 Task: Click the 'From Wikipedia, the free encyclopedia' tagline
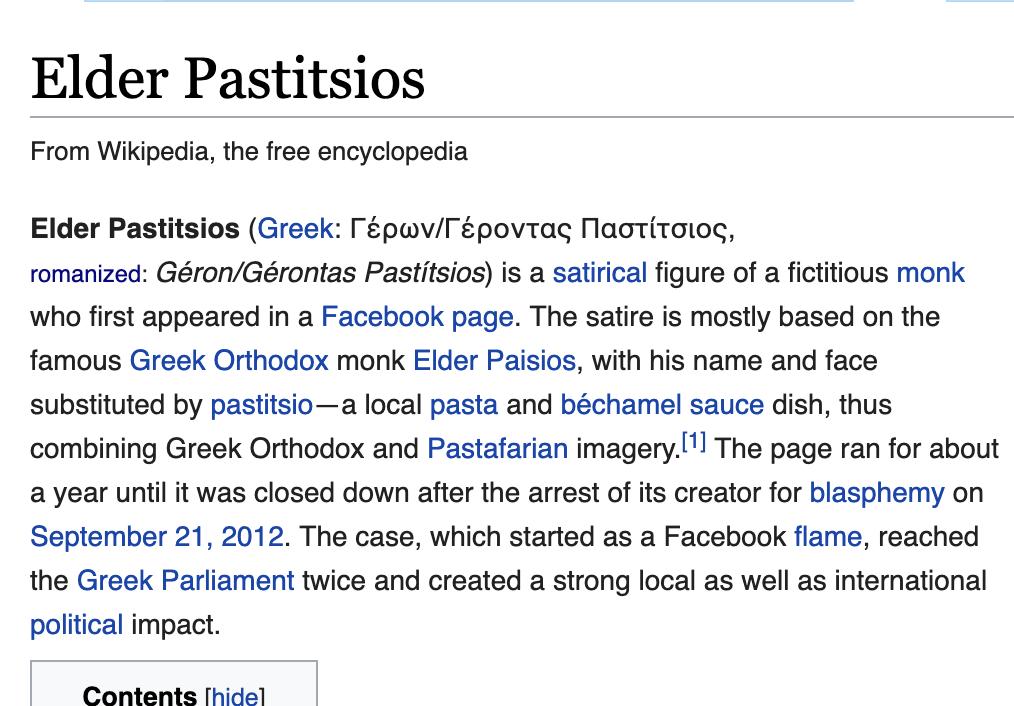click(x=249, y=152)
